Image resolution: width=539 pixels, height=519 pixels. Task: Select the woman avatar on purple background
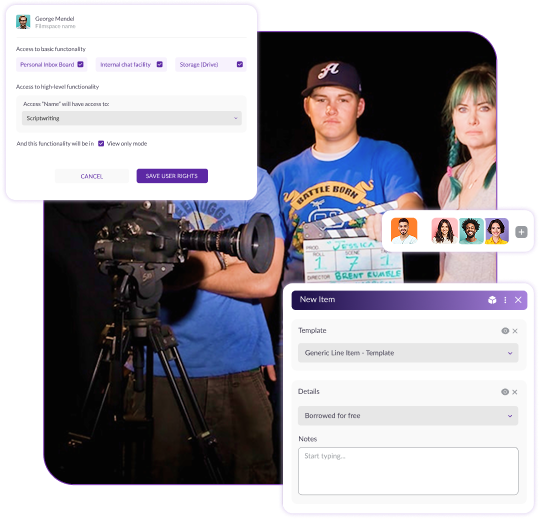pos(497,231)
